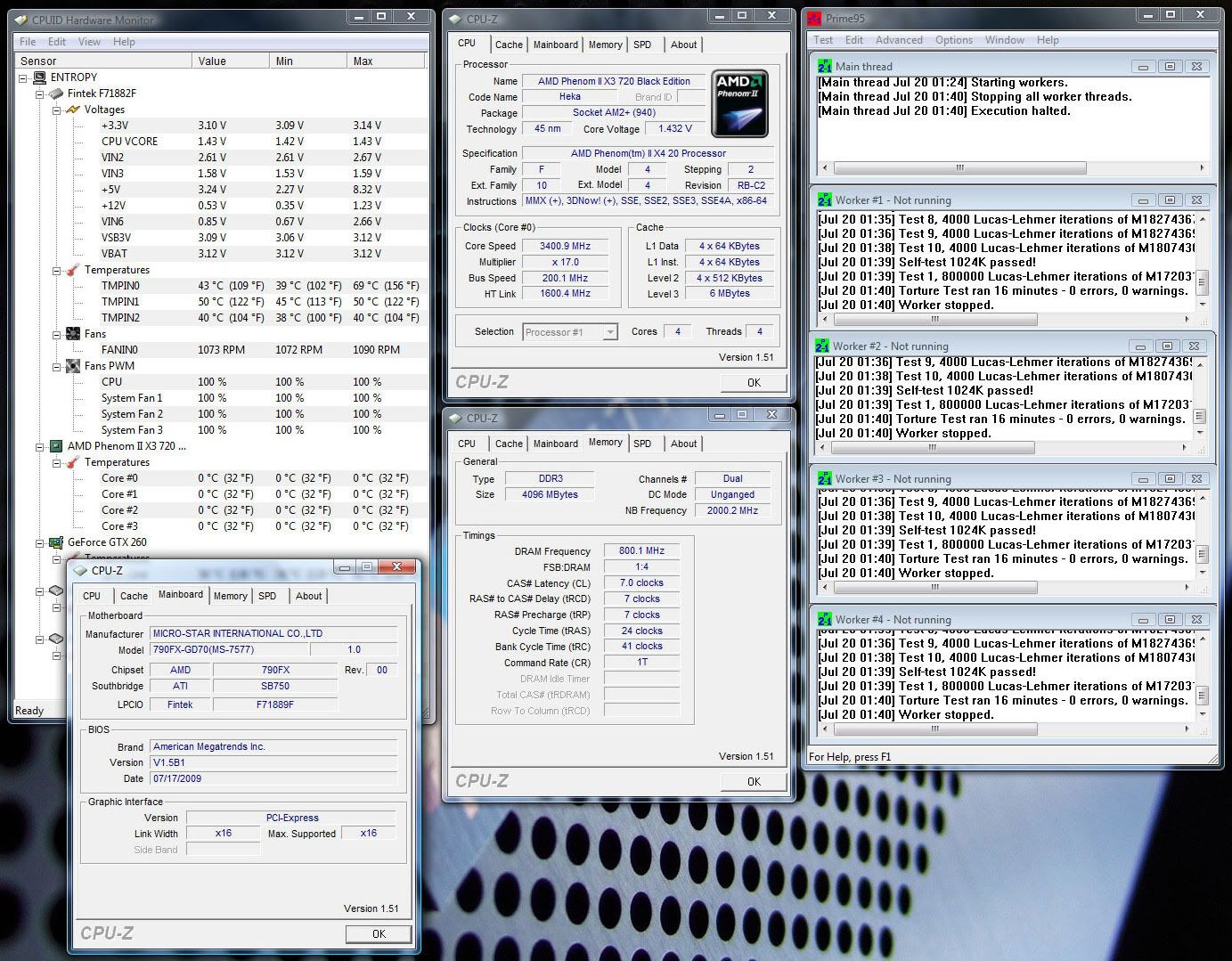Click OK in the top CPU-Z window
The height and width of the screenshot is (961, 1232).
(x=754, y=383)
